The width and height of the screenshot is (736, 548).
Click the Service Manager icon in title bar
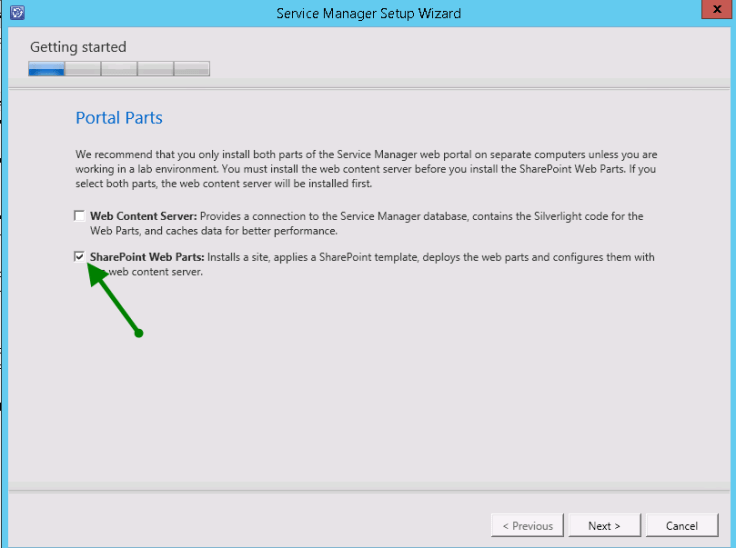click(15, 13)
